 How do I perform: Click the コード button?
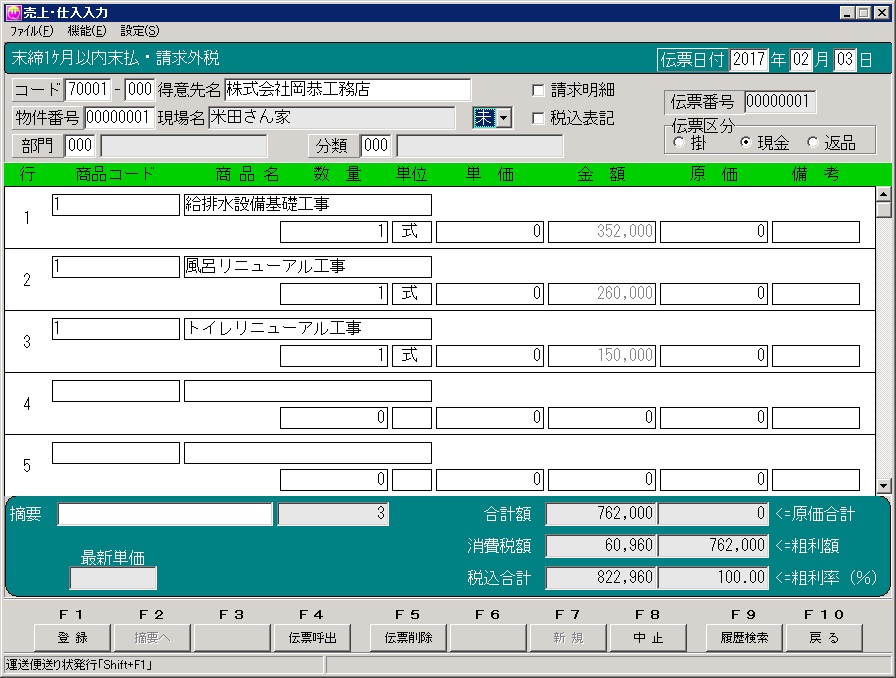coord(38,90)
